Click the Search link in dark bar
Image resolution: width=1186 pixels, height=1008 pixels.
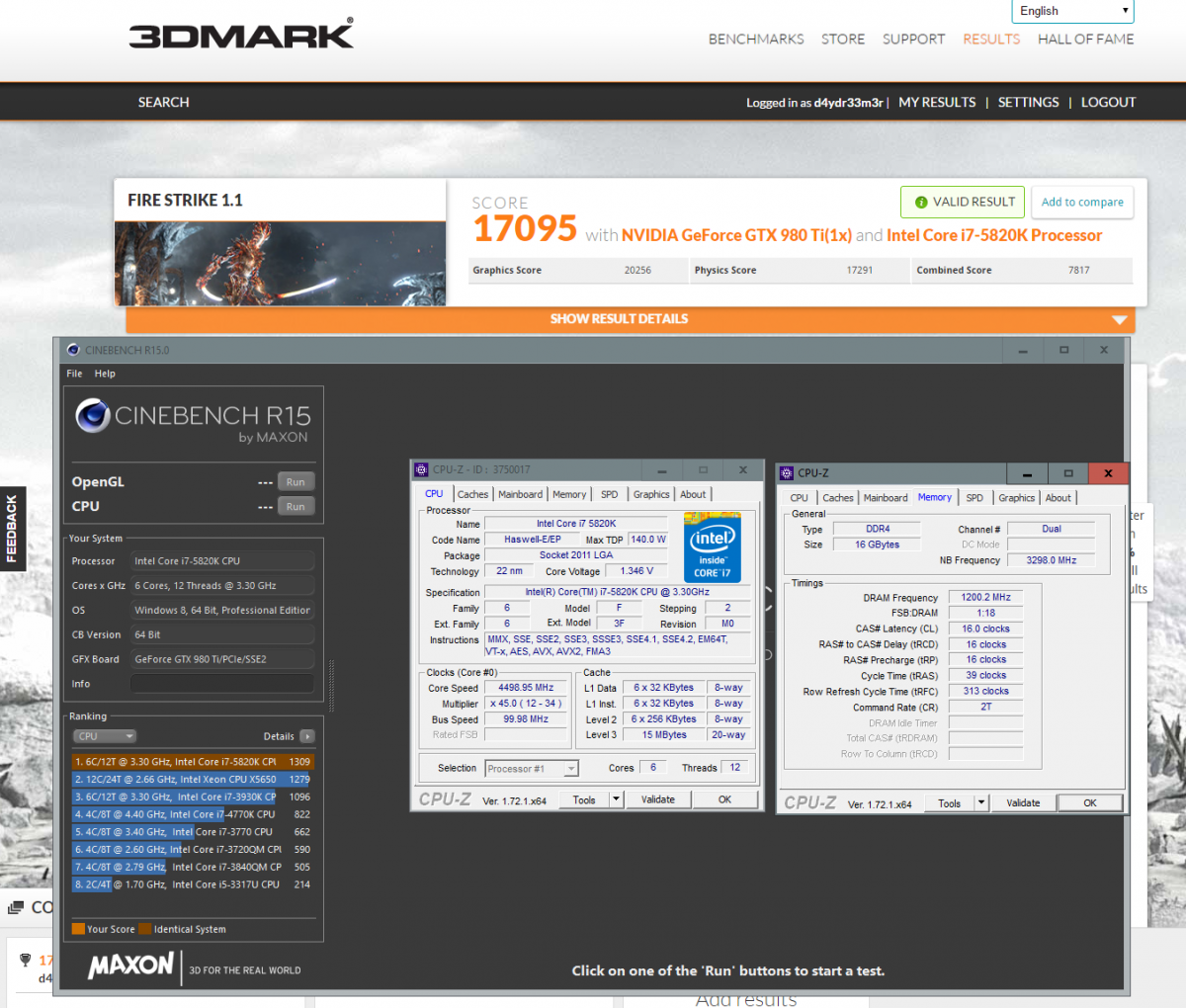point(164,102)
